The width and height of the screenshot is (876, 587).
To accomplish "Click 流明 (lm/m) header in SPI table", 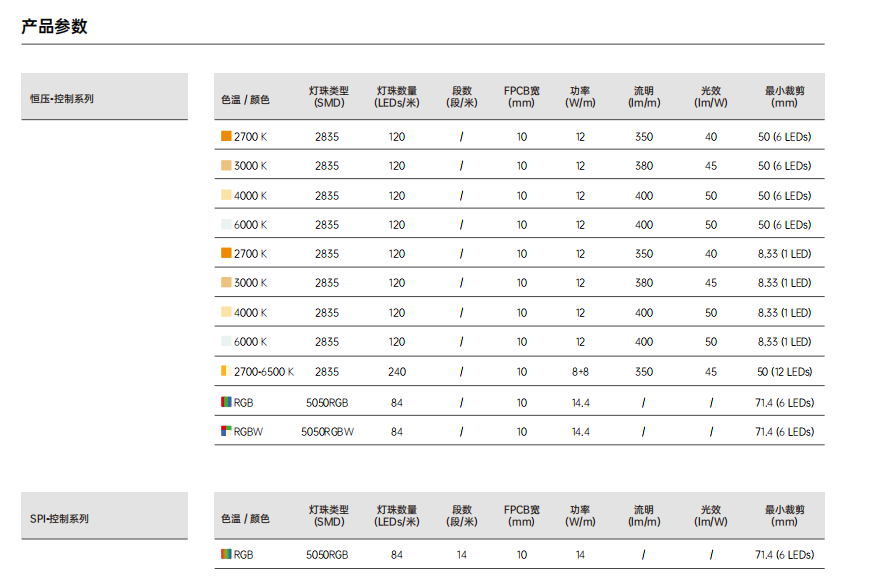I will pyautogui.click(x=644, y=516).
